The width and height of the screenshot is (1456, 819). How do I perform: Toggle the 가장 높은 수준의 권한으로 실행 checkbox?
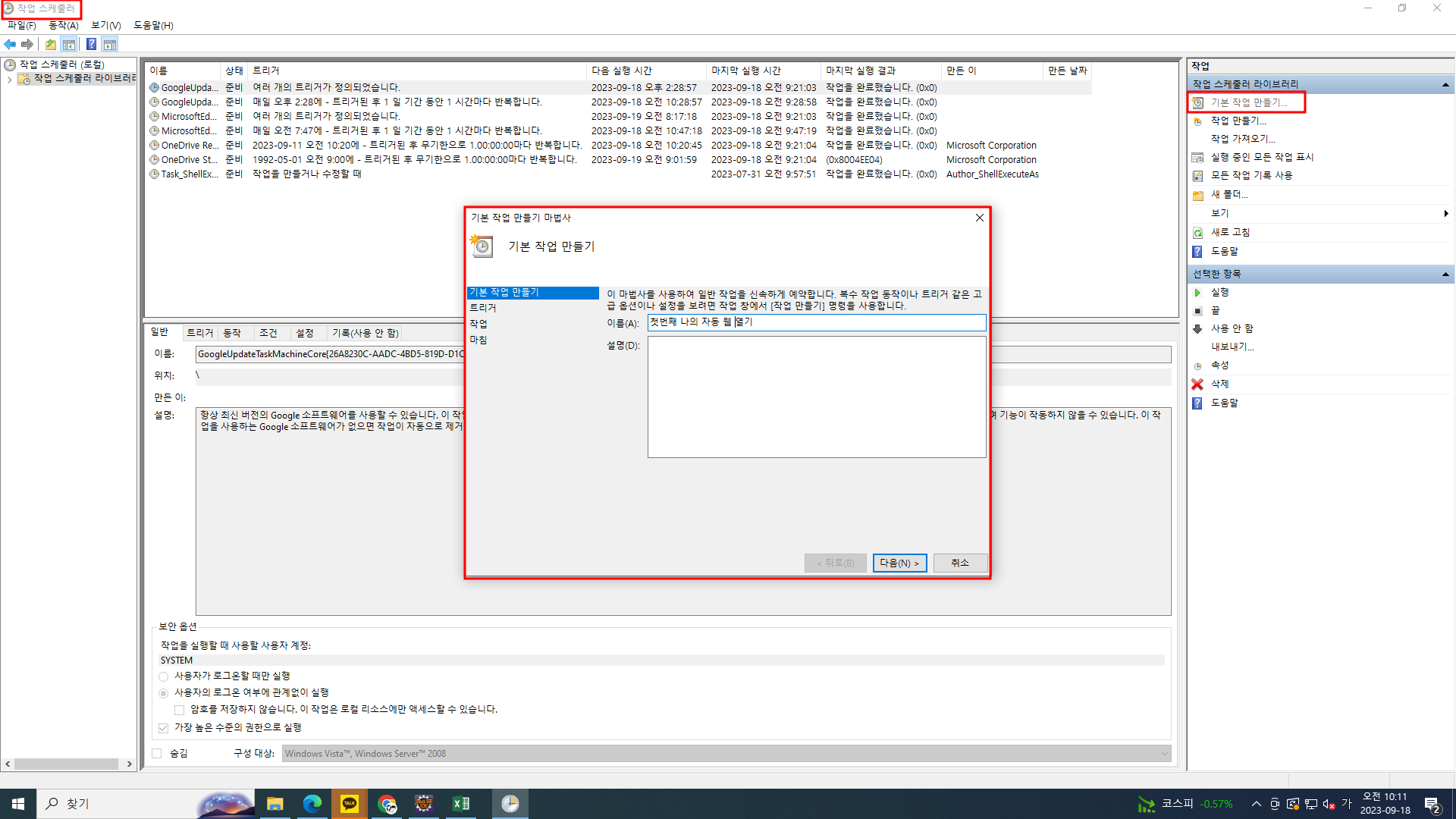click(163, 728)
